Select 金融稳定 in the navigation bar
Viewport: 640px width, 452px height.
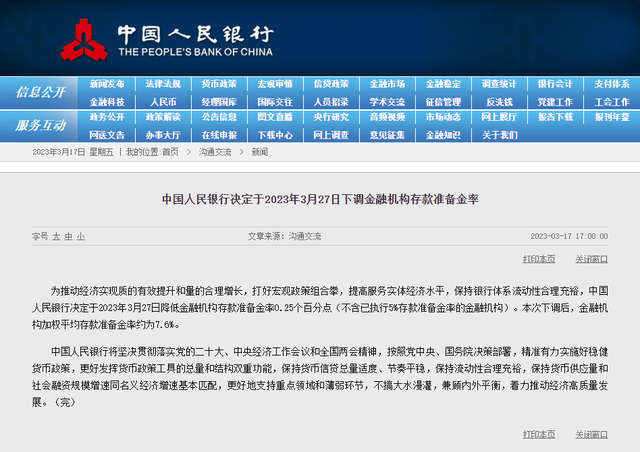443,84
